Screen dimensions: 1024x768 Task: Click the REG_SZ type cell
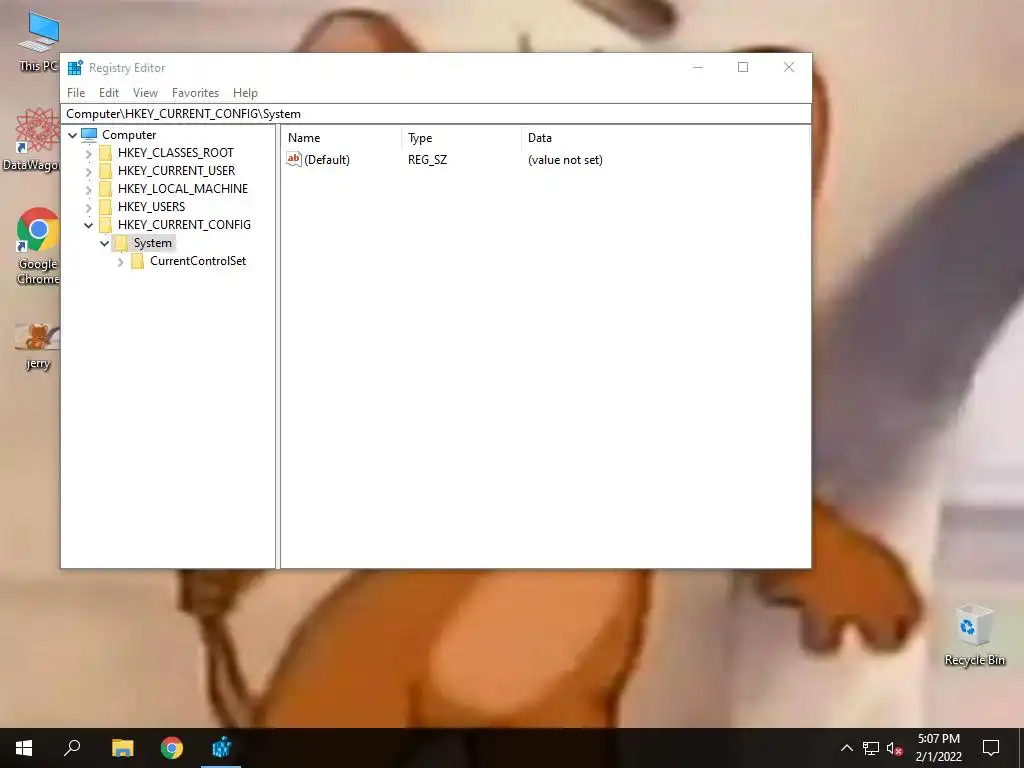pos(428,160)
